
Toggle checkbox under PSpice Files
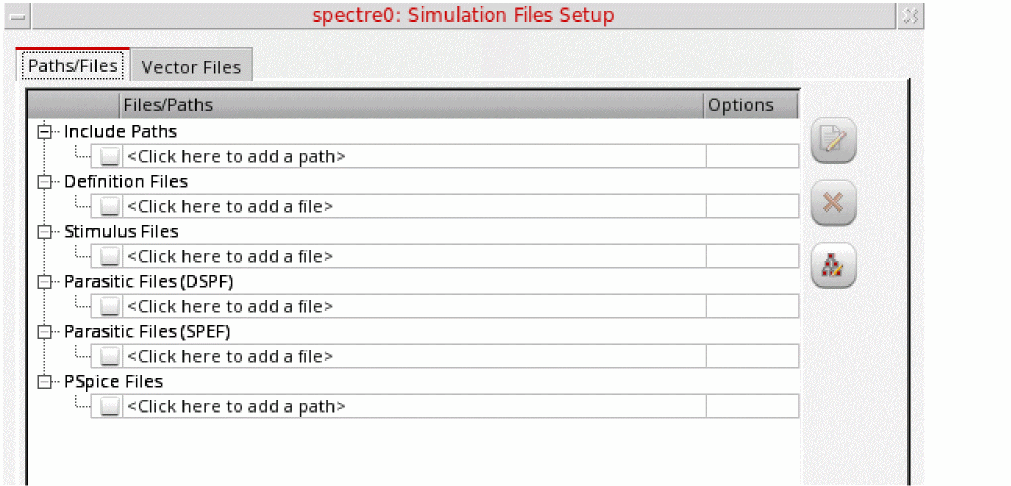tap(109, 406)
